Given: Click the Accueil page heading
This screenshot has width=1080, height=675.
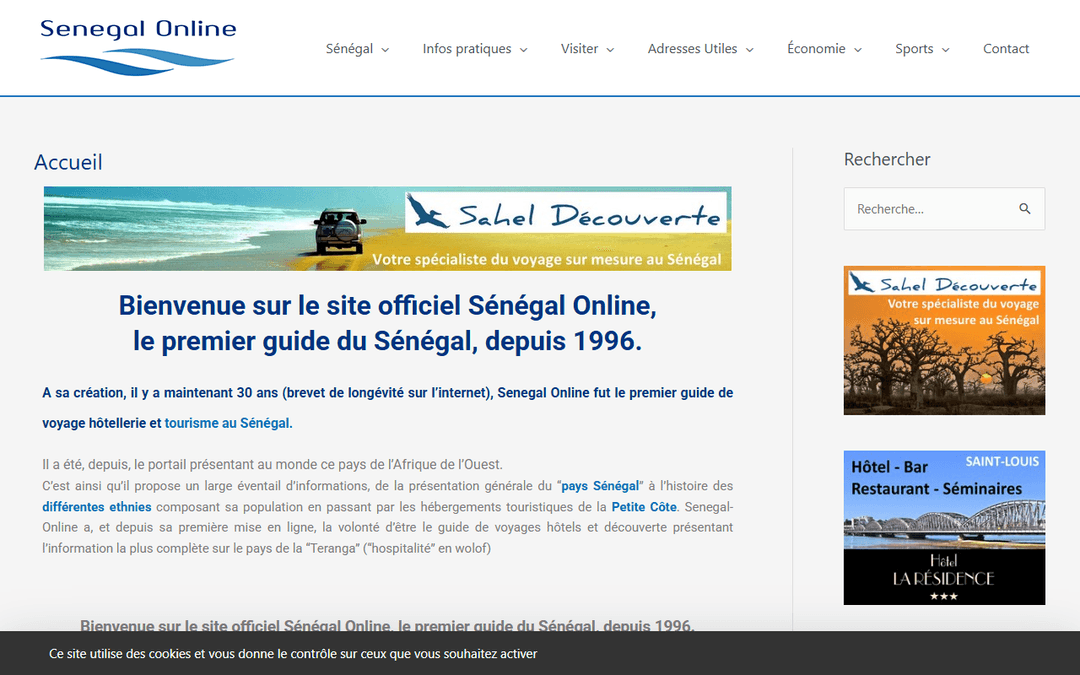Looking at the screenshot, I should coord(68,163).
